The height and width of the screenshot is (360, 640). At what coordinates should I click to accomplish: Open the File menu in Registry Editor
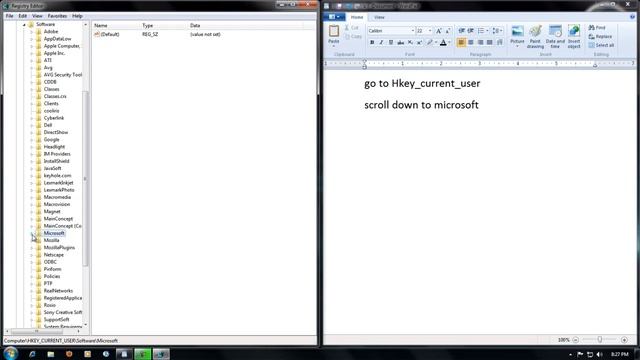point(9,16)
